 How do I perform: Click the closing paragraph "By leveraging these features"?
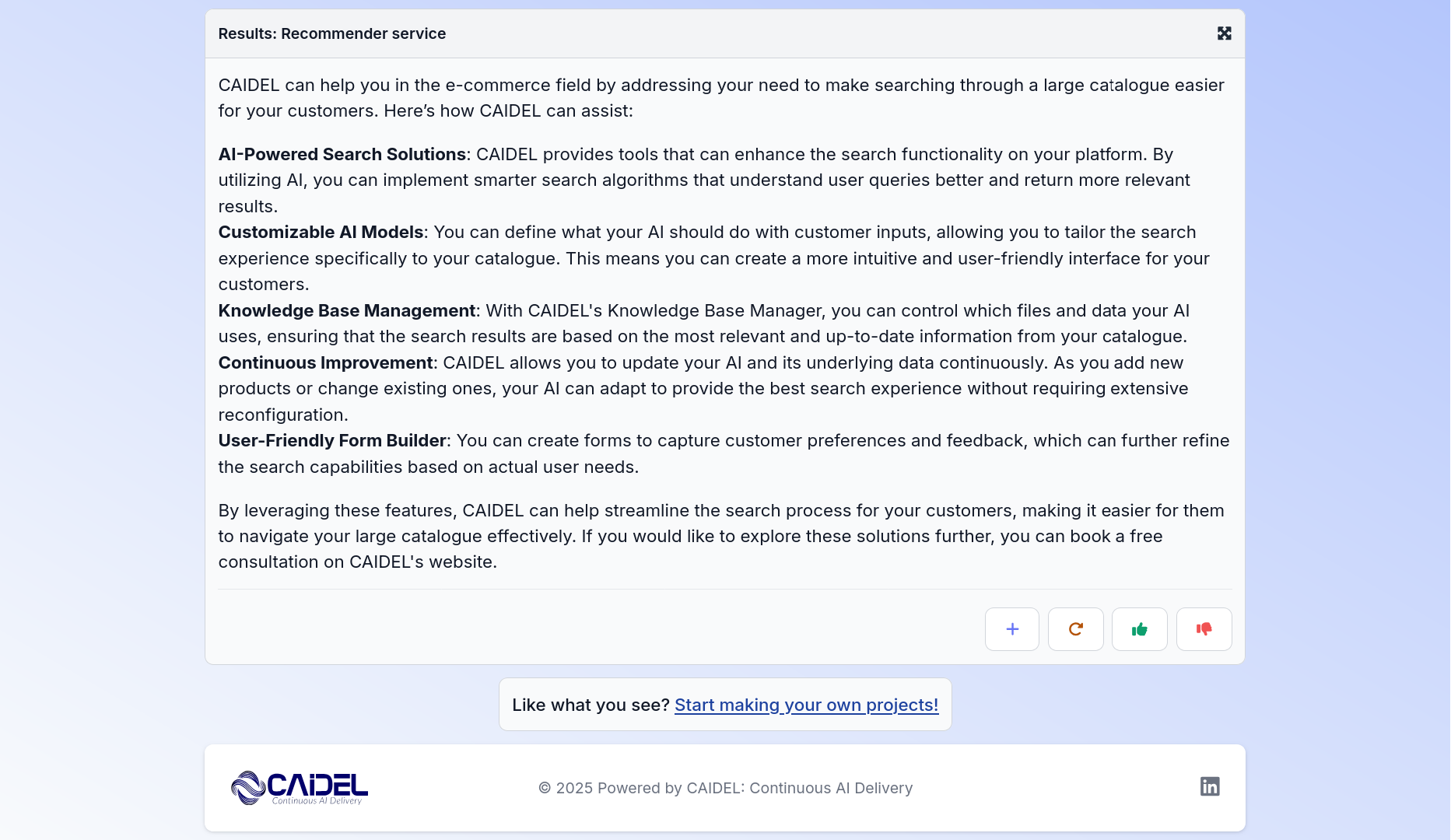coord(720,536)
